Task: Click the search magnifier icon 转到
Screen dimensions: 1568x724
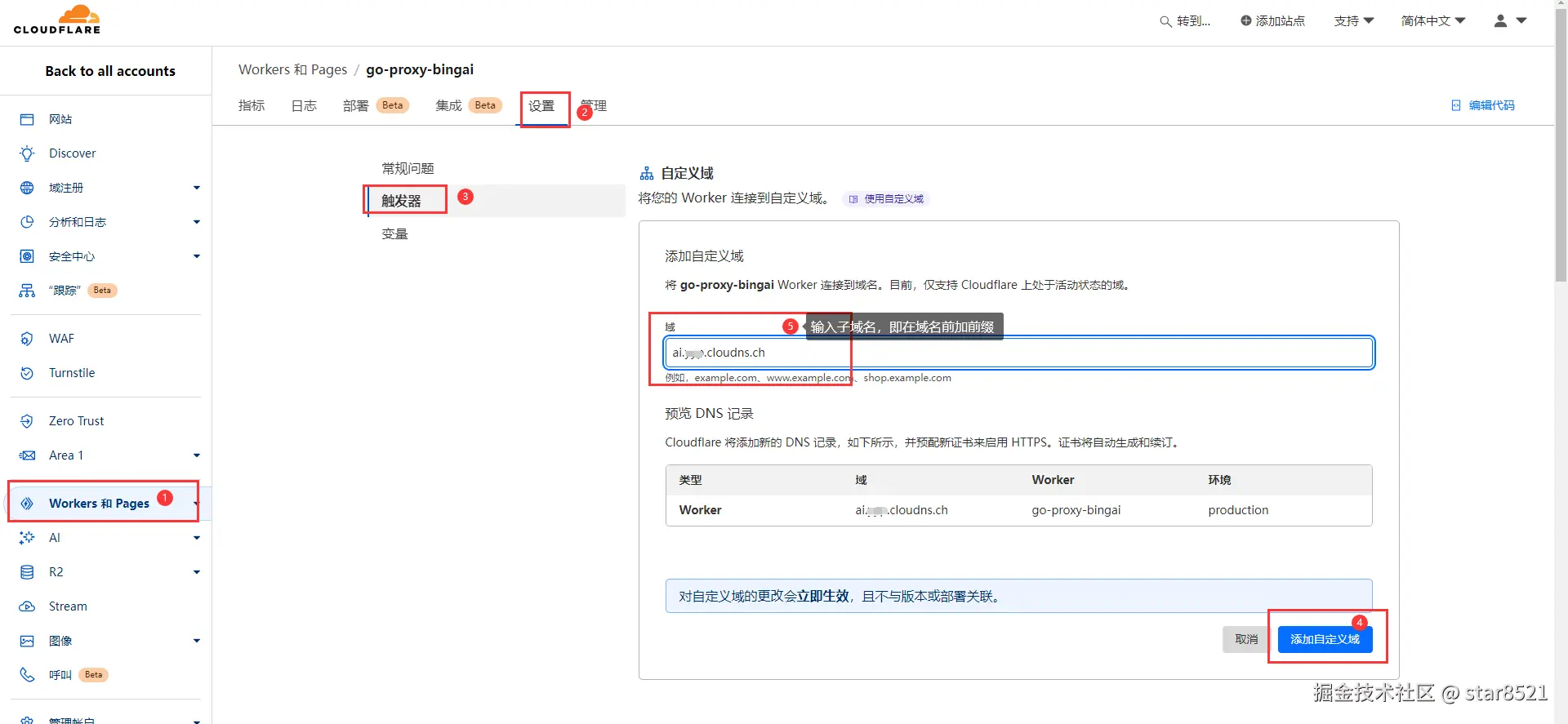Action: click(1165, 21)
